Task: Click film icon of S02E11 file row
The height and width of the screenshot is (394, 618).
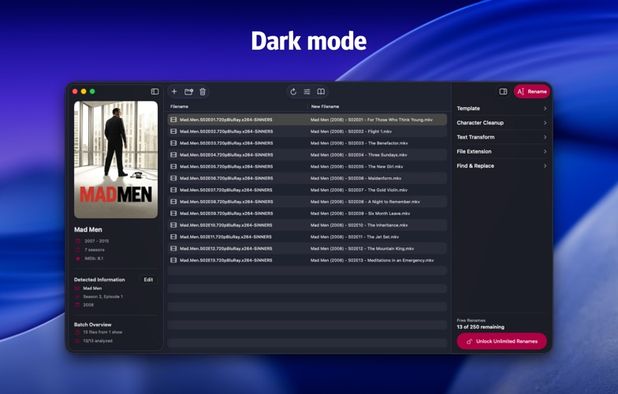Action: tap(173, 237)
